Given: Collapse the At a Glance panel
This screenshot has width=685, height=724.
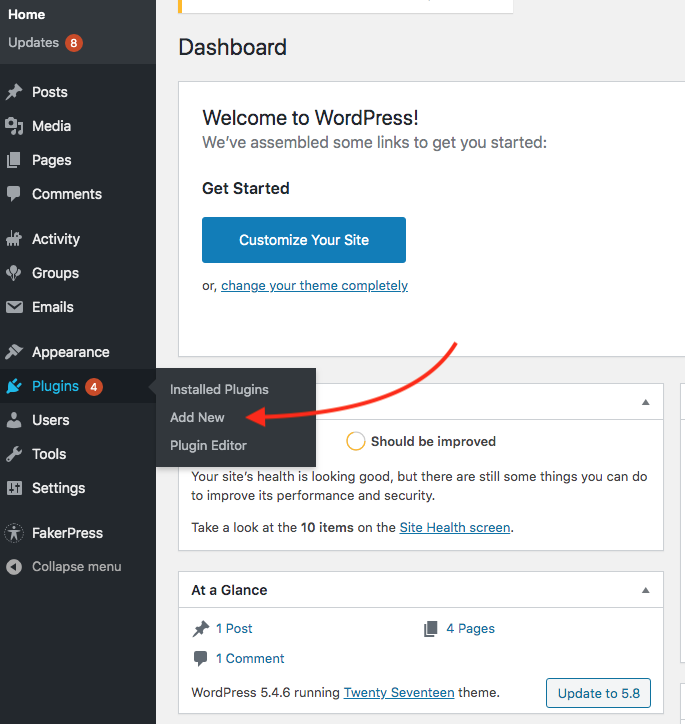Looking at the screenshot, I should (x=646, y=590).
